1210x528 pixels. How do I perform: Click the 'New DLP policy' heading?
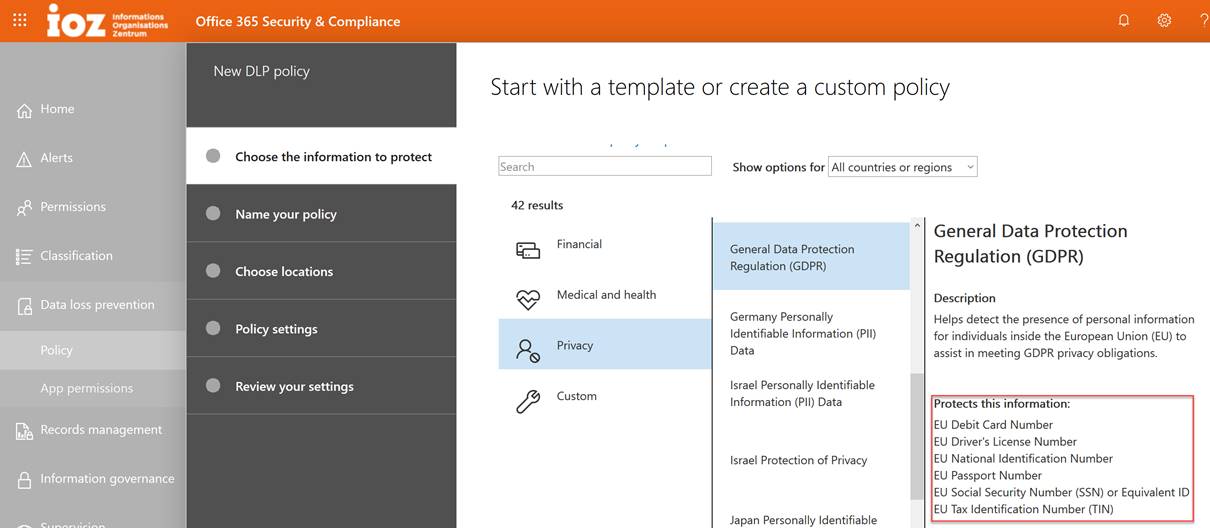click(x=261, y=71)
